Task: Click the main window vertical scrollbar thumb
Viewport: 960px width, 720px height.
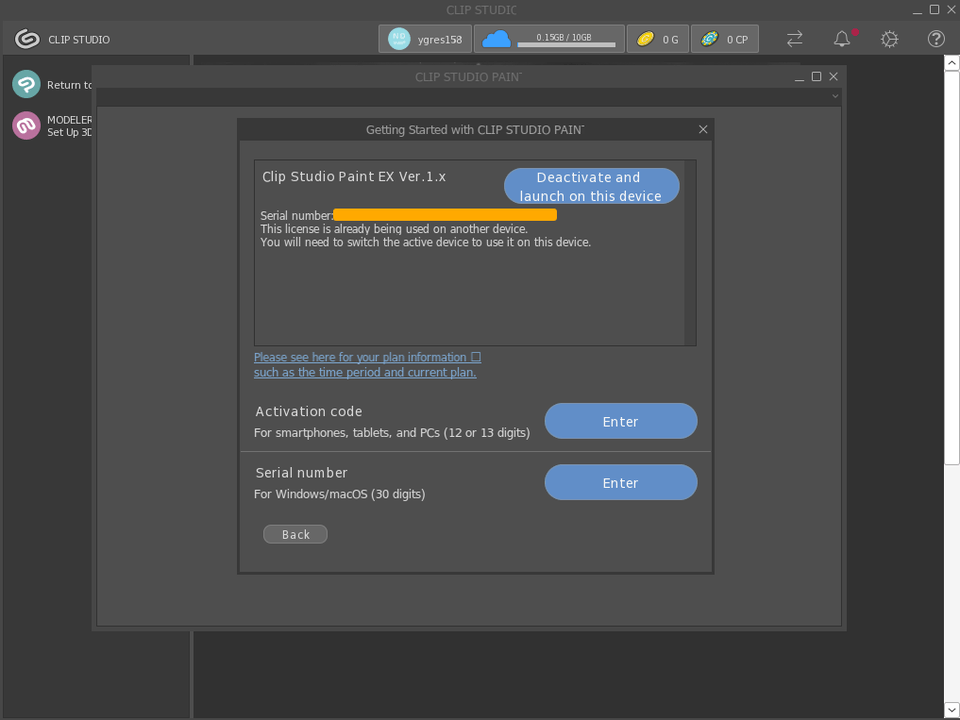Action: [952, 268]
